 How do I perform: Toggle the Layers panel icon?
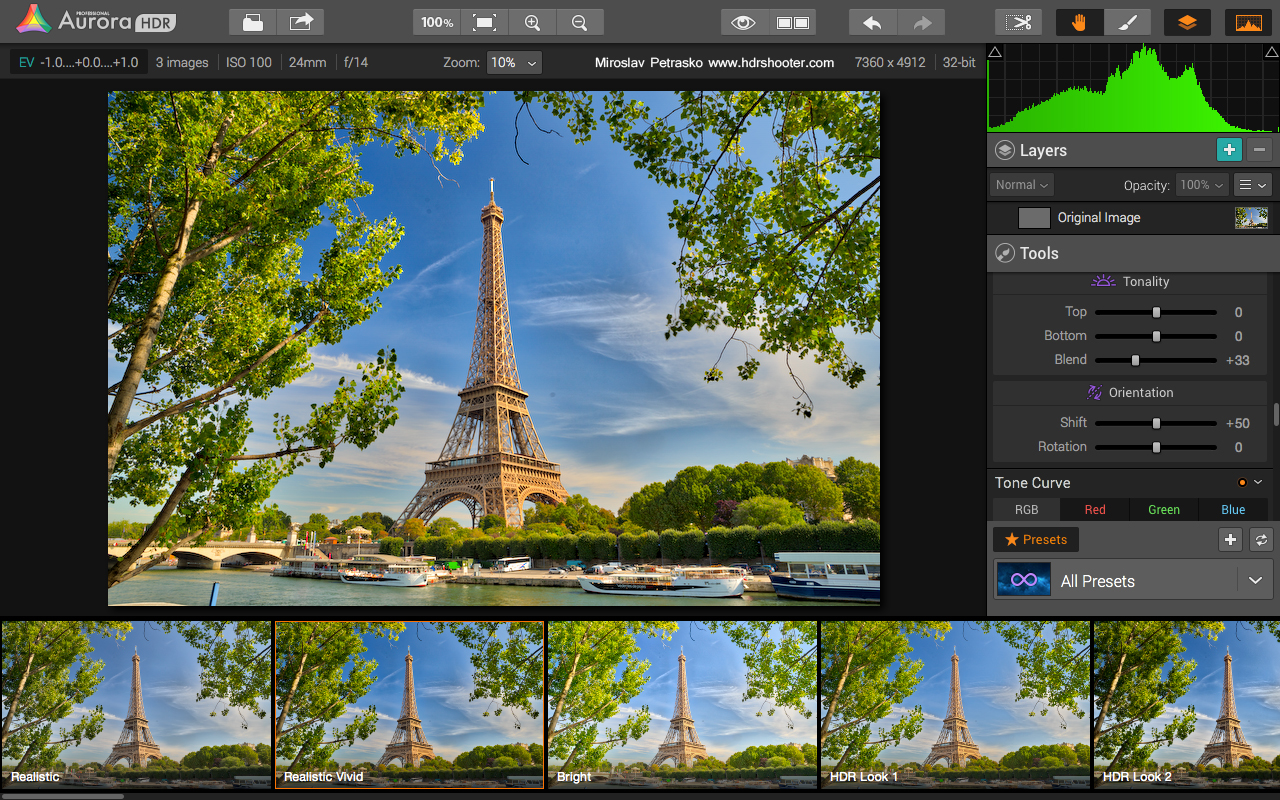point(1187,22)
